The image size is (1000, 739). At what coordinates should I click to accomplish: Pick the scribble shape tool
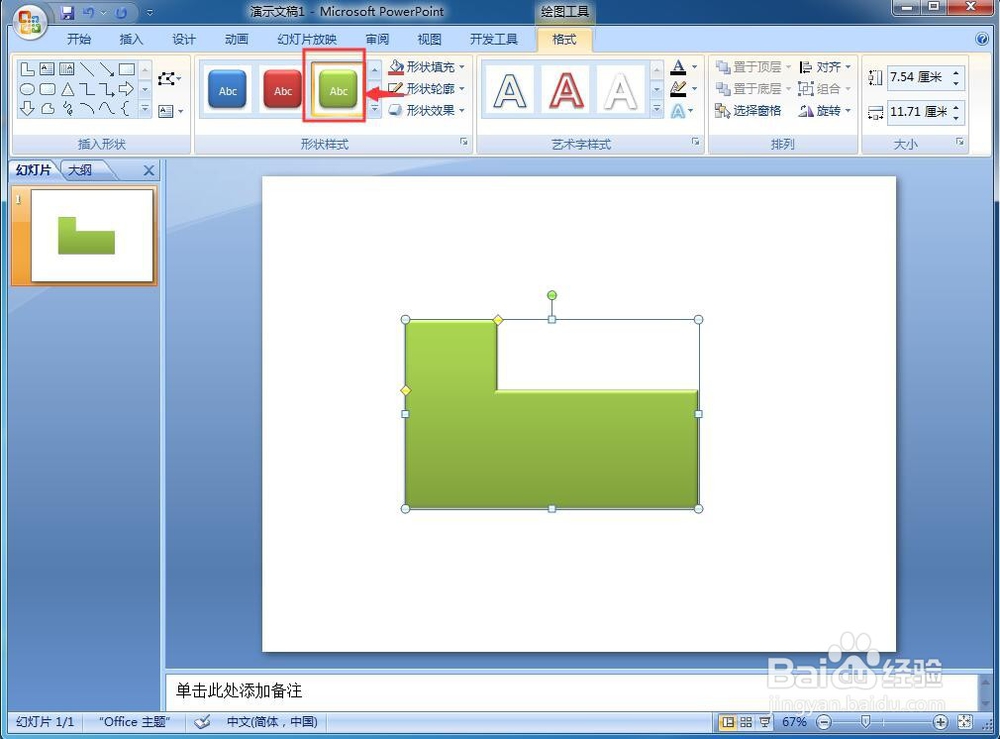(67, 109)
